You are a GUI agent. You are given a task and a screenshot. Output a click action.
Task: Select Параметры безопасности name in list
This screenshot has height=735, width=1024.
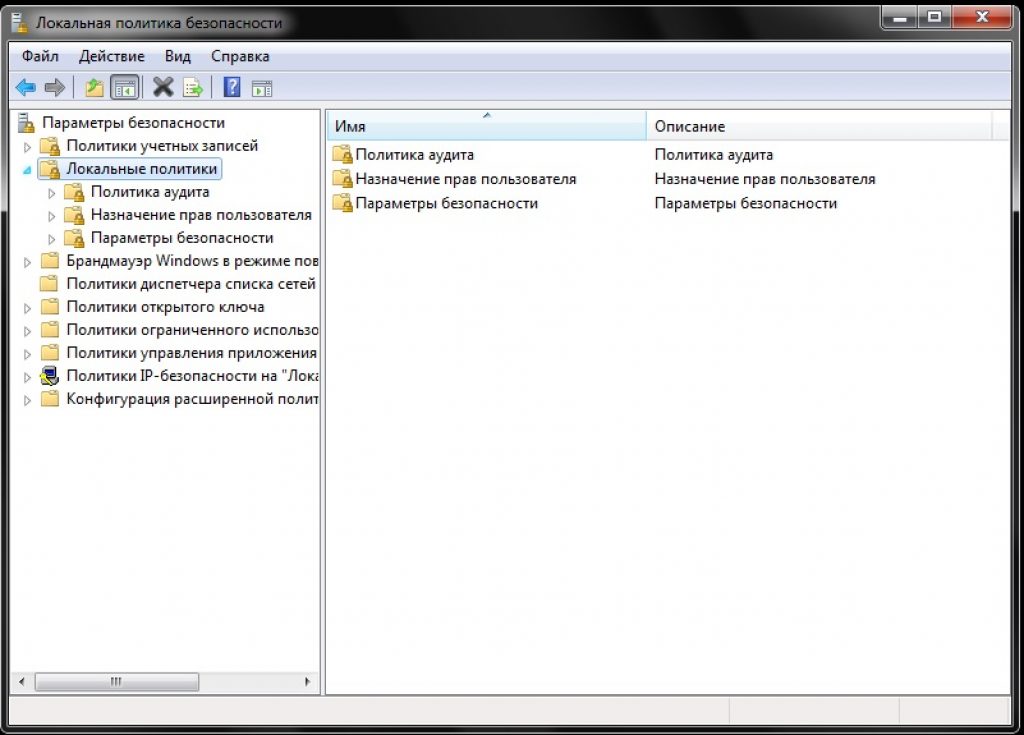[447, 203]
